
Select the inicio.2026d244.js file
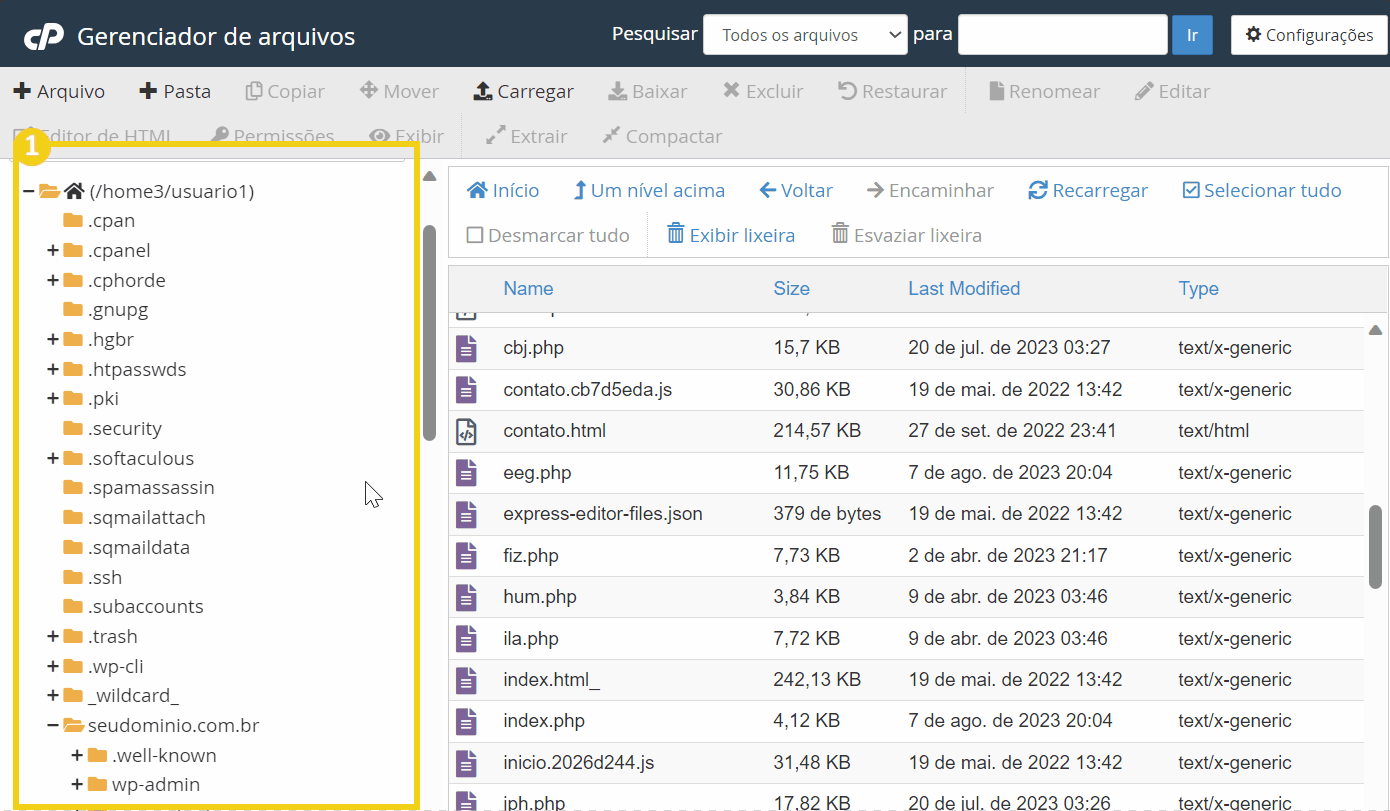coord(579,762)
